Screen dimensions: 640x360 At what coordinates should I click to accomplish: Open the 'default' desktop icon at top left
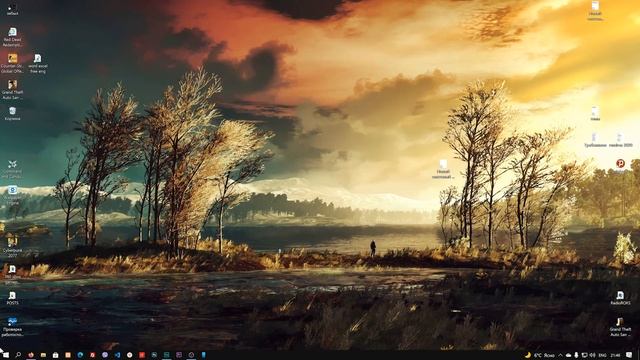coord(12,9)
